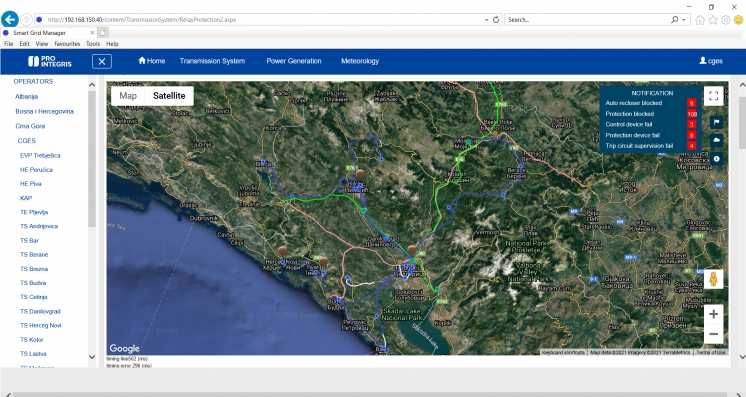Image resolution: width=746 pixels, height=397 pixels.
Task: Switch map to Satellite view
Action: tap(169, 96)
